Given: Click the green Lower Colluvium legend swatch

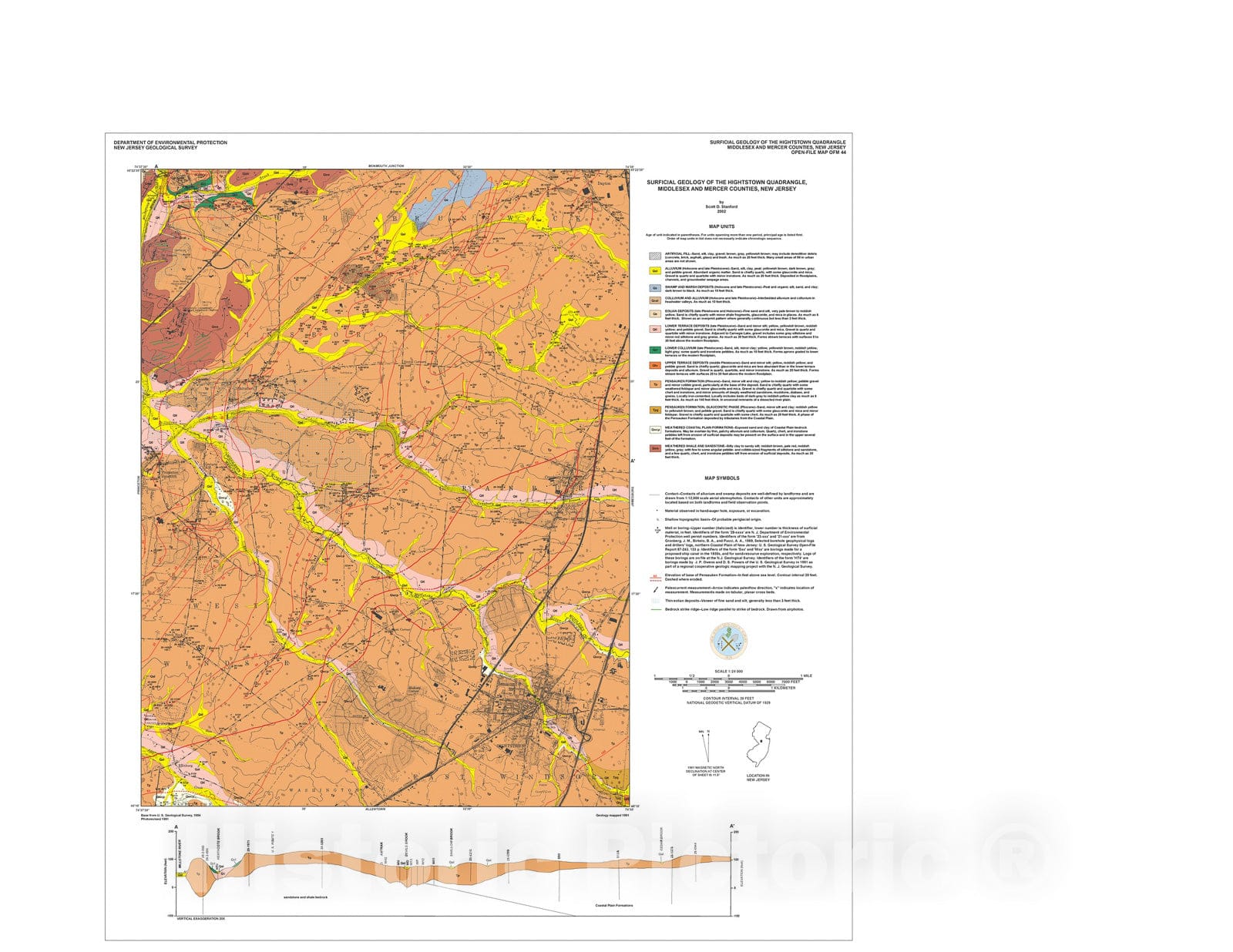Looking at the screenshot, I should coord(655,350).
